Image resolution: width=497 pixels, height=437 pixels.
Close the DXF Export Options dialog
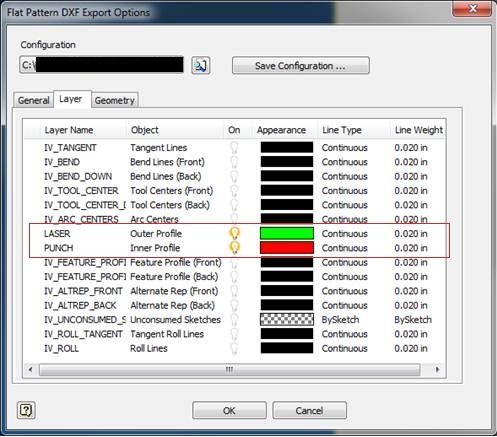472,9
